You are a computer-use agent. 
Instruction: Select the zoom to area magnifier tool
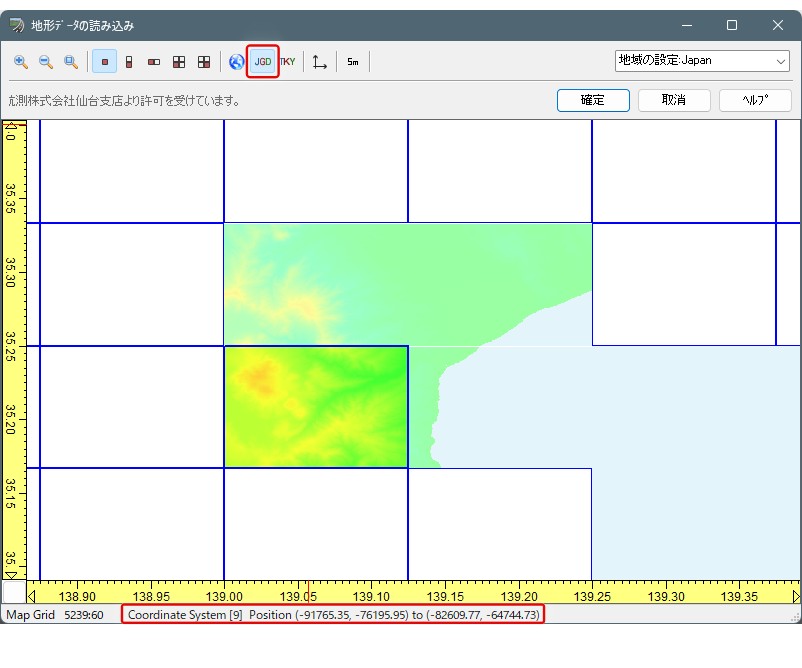[71, 62]
